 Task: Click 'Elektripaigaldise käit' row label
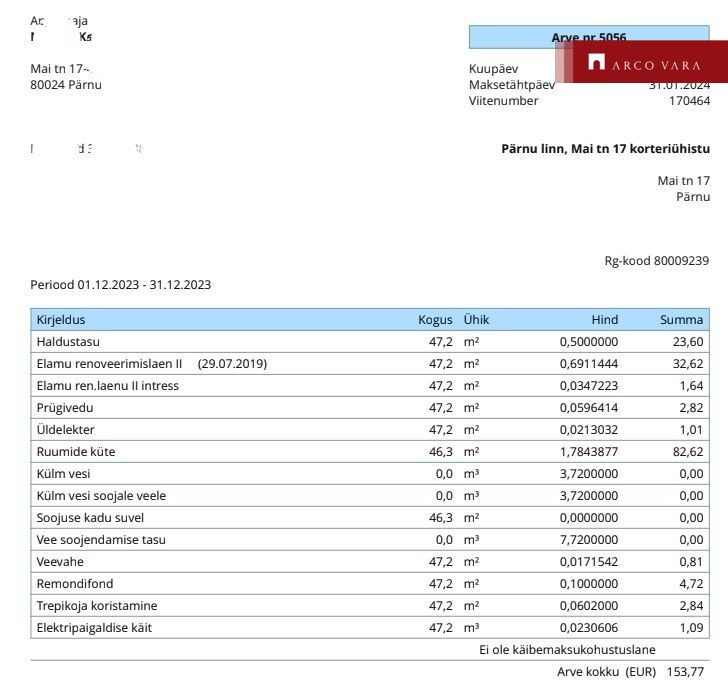click(94, 628)
